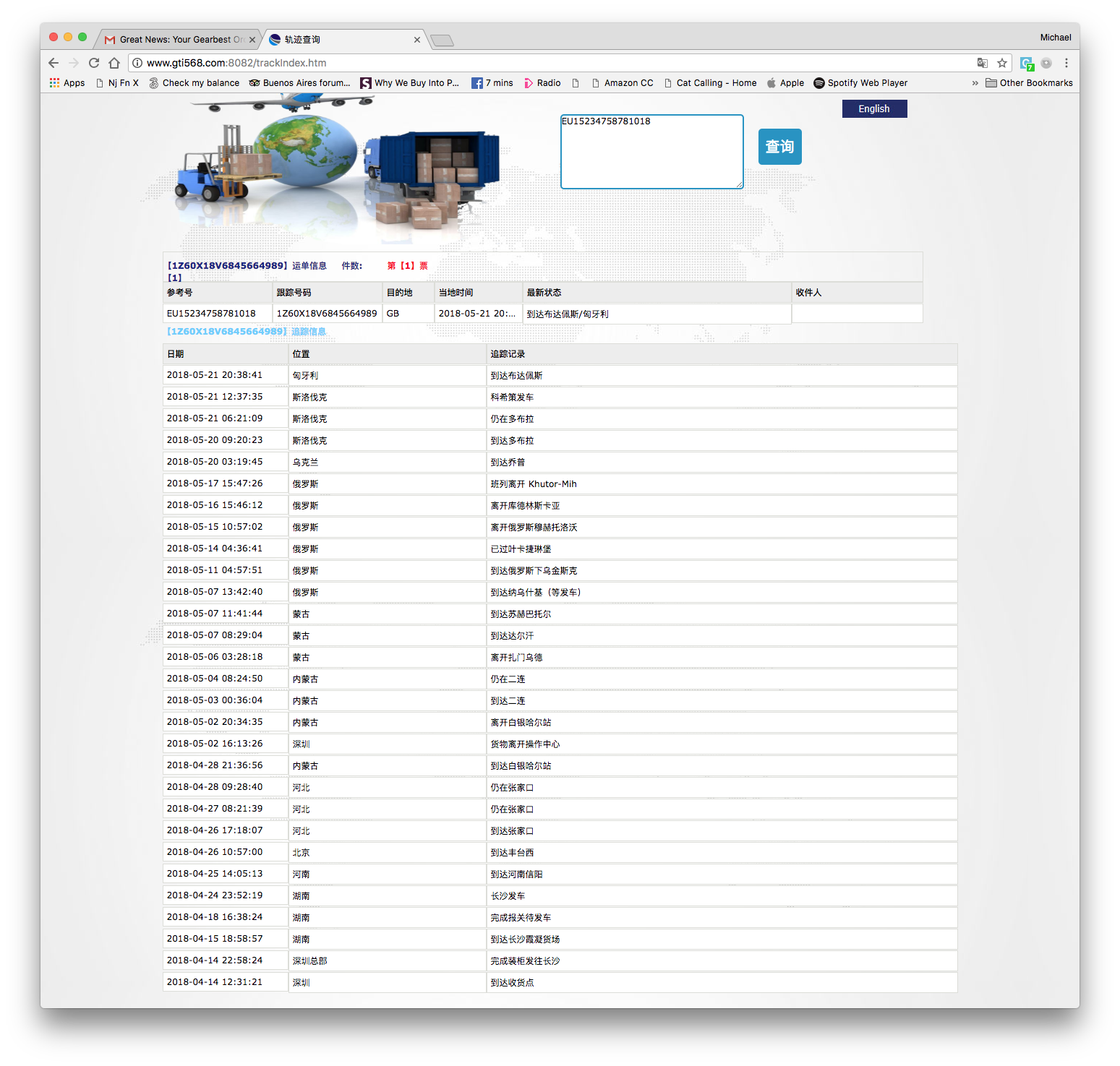Expand hidden bookmarks overflow chevron
The image size is (1120, 1066).
975,83
